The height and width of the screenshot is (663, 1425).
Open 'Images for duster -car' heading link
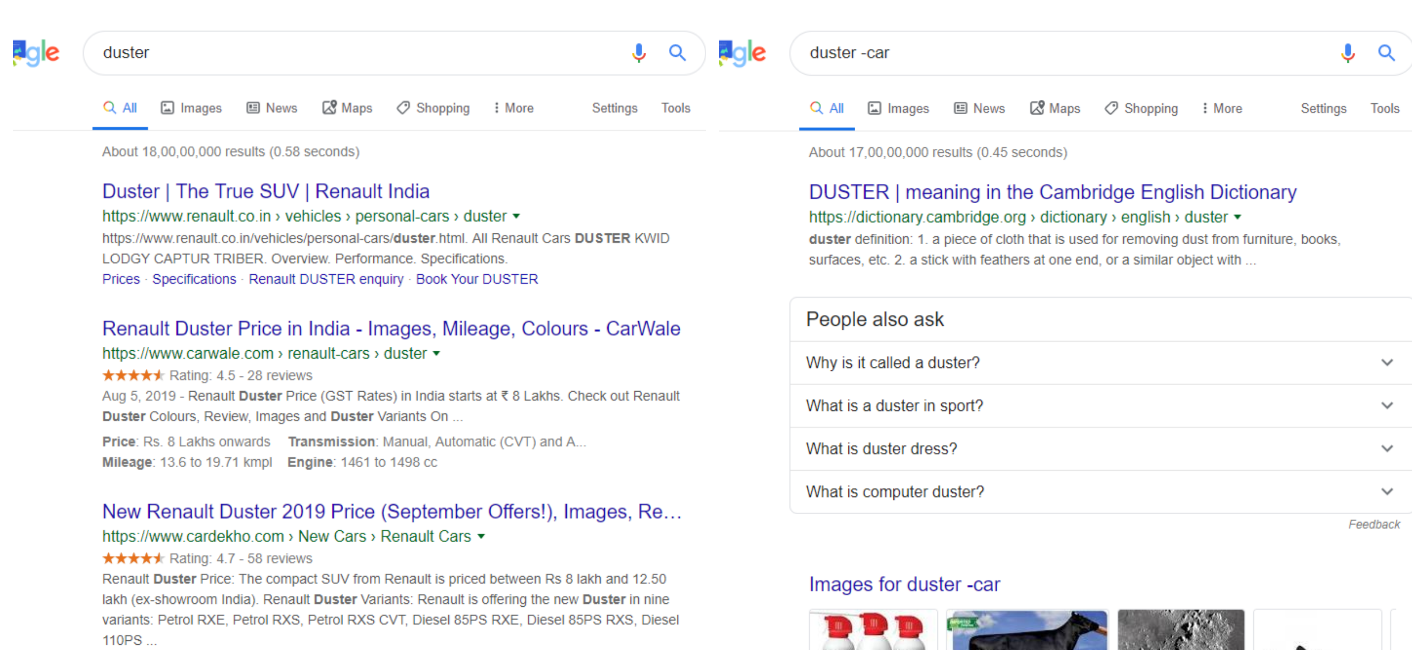tap(904, 585)
